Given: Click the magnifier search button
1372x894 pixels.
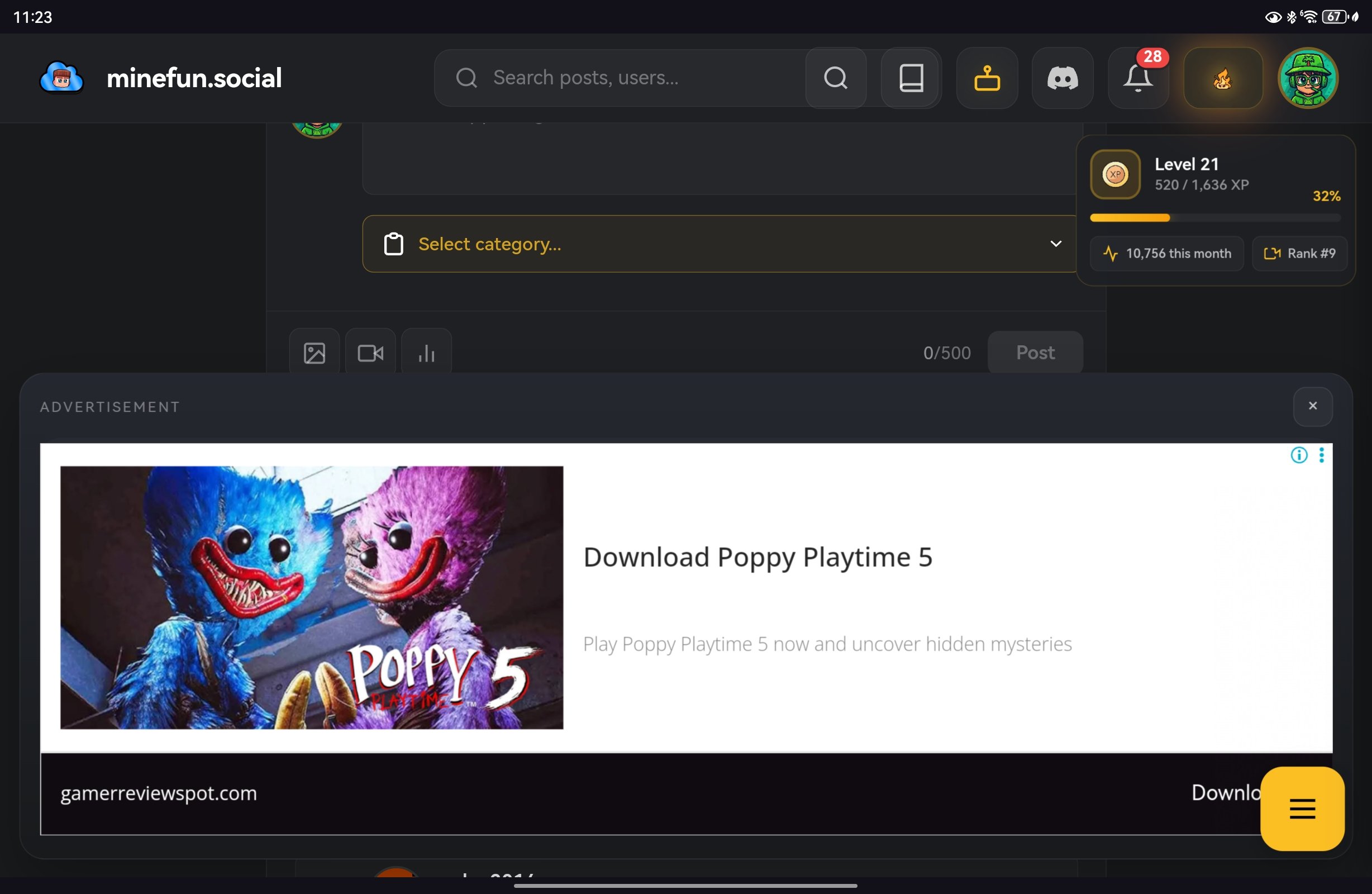Looking at the screenshot, I should click(x=835, y=78).
